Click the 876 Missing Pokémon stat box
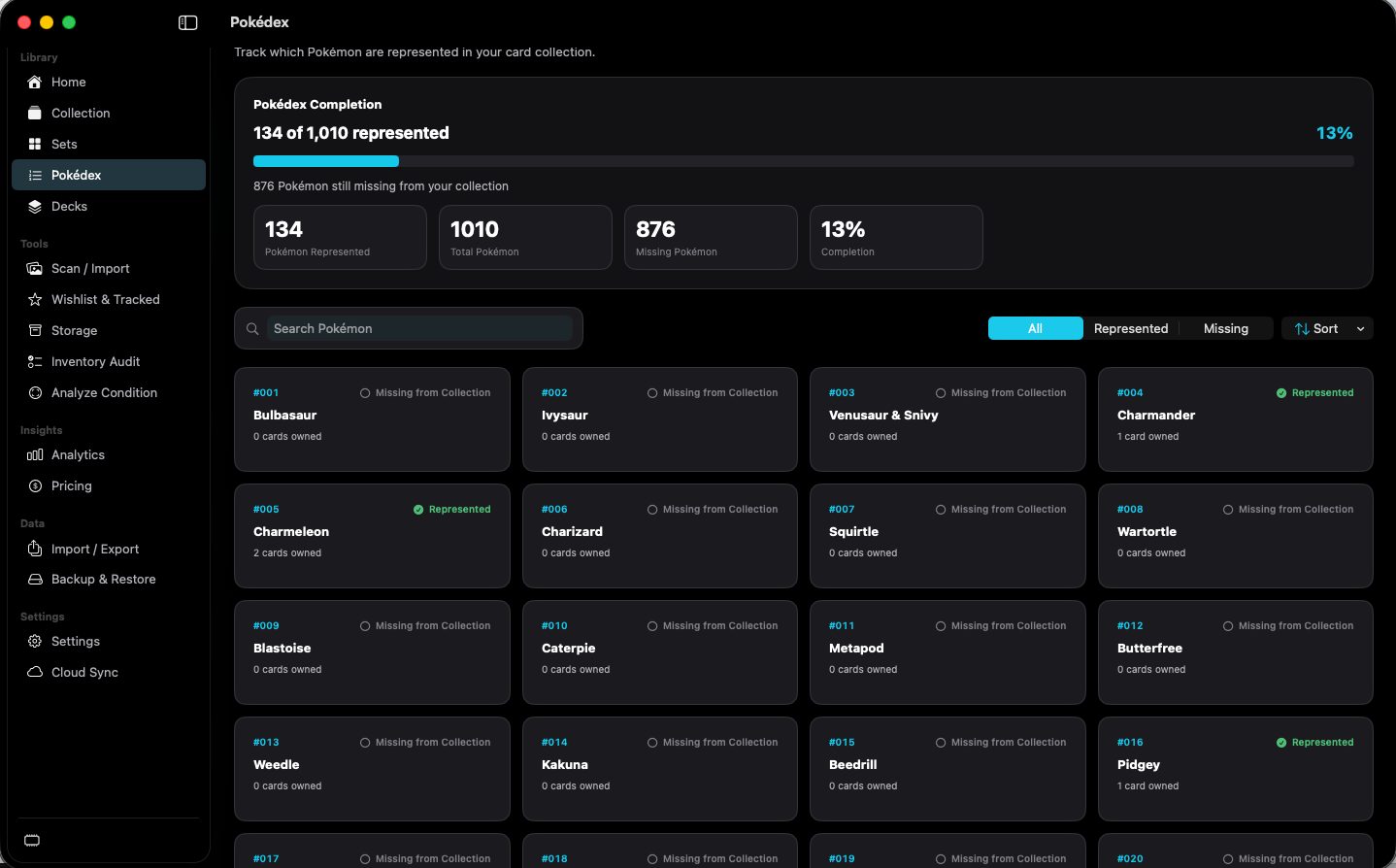The width and height of the screenshot is (1396, 868). [711, 238]
